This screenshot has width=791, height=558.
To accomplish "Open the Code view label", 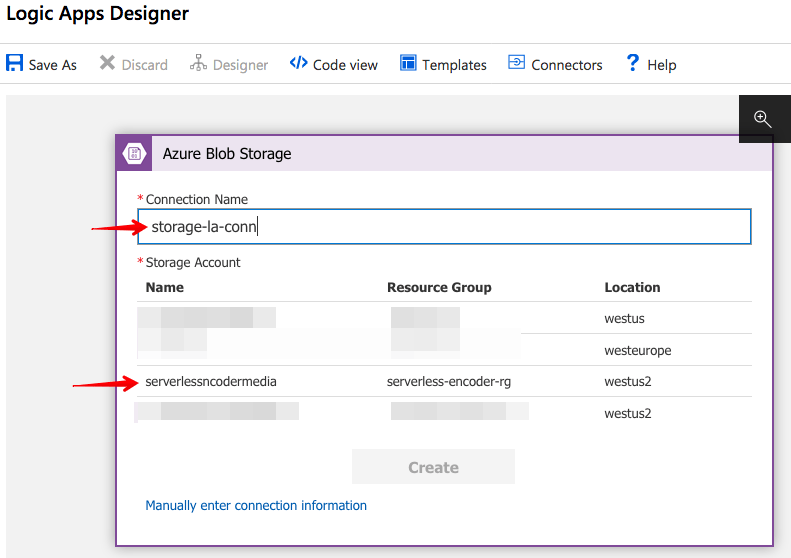I will coord(345,65).
